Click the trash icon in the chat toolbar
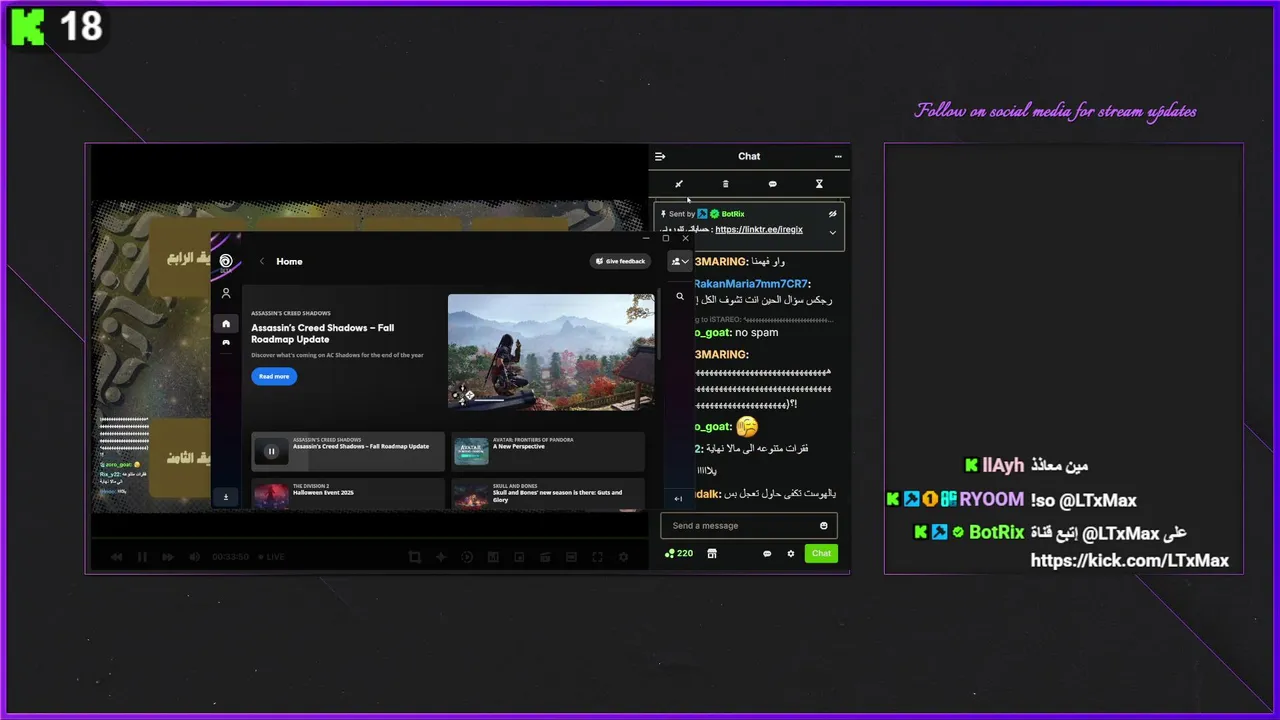The height and width of the screenshot is (720, 1280). pyautogui.click(x=726, y=184)
